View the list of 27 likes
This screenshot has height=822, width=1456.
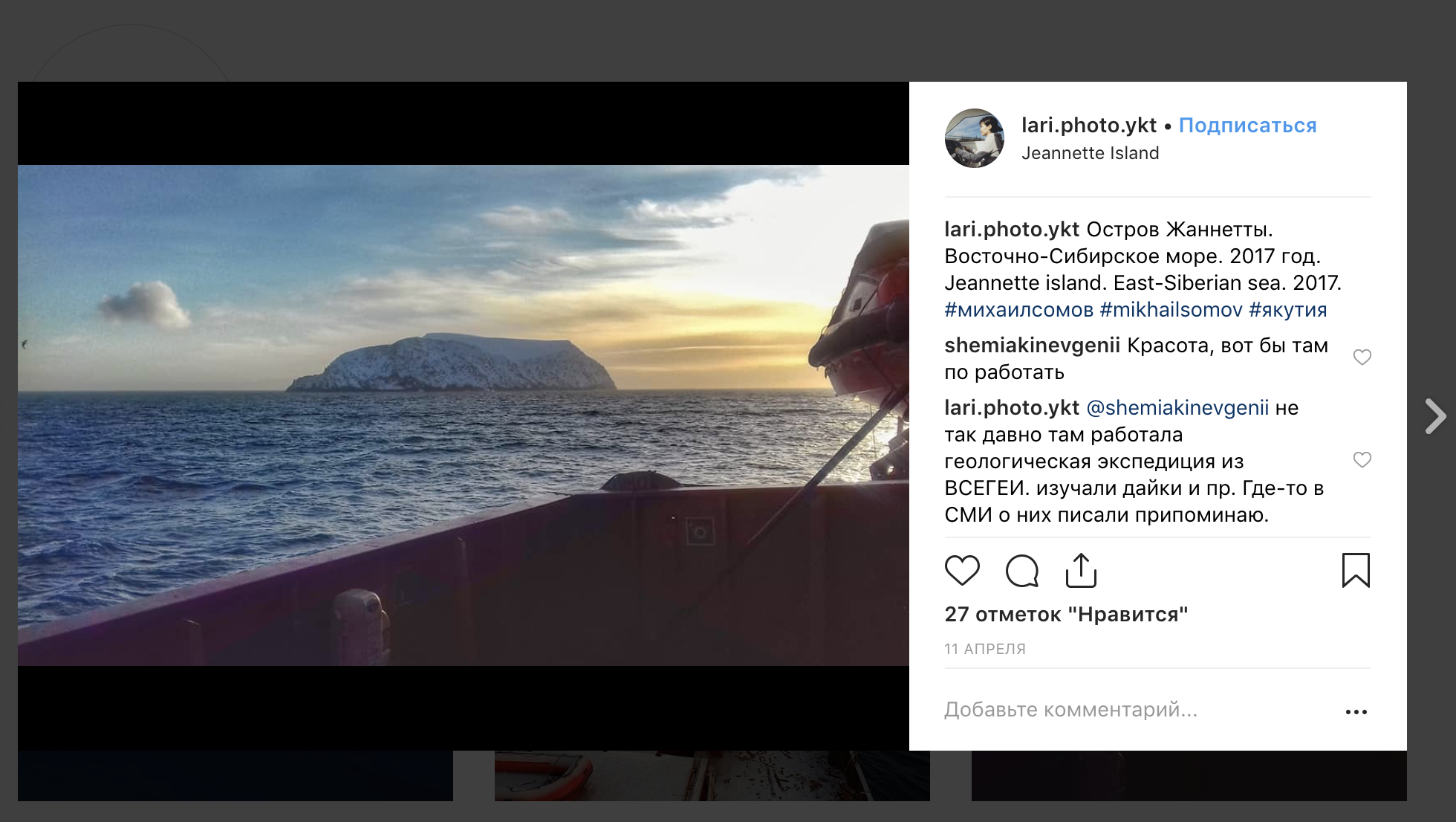[1066, 615]
